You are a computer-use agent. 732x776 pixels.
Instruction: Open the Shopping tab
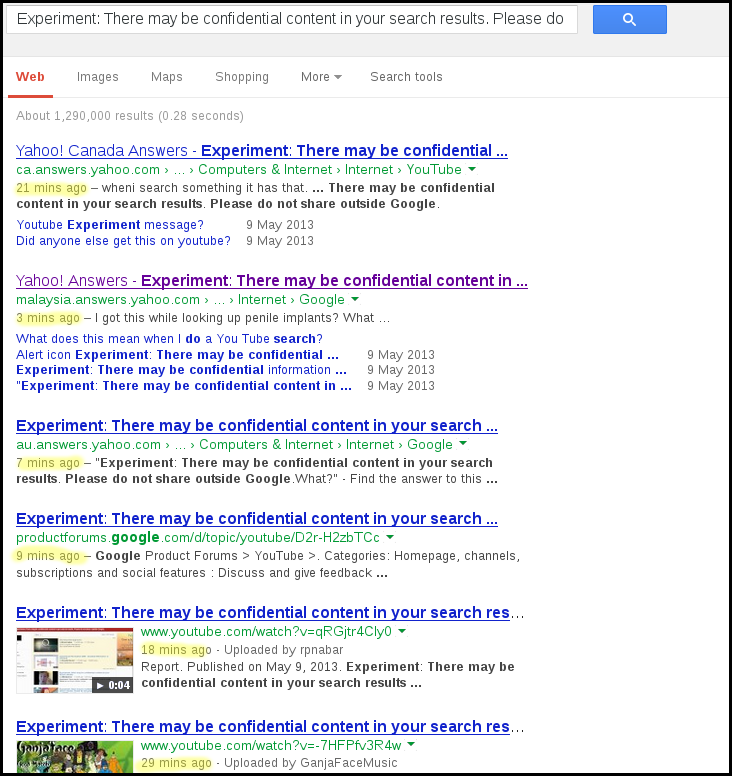(242, 77)
